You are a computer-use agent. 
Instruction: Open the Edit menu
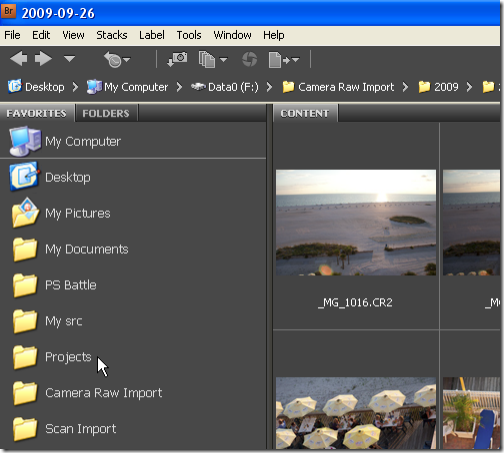[x=41, y=35]
